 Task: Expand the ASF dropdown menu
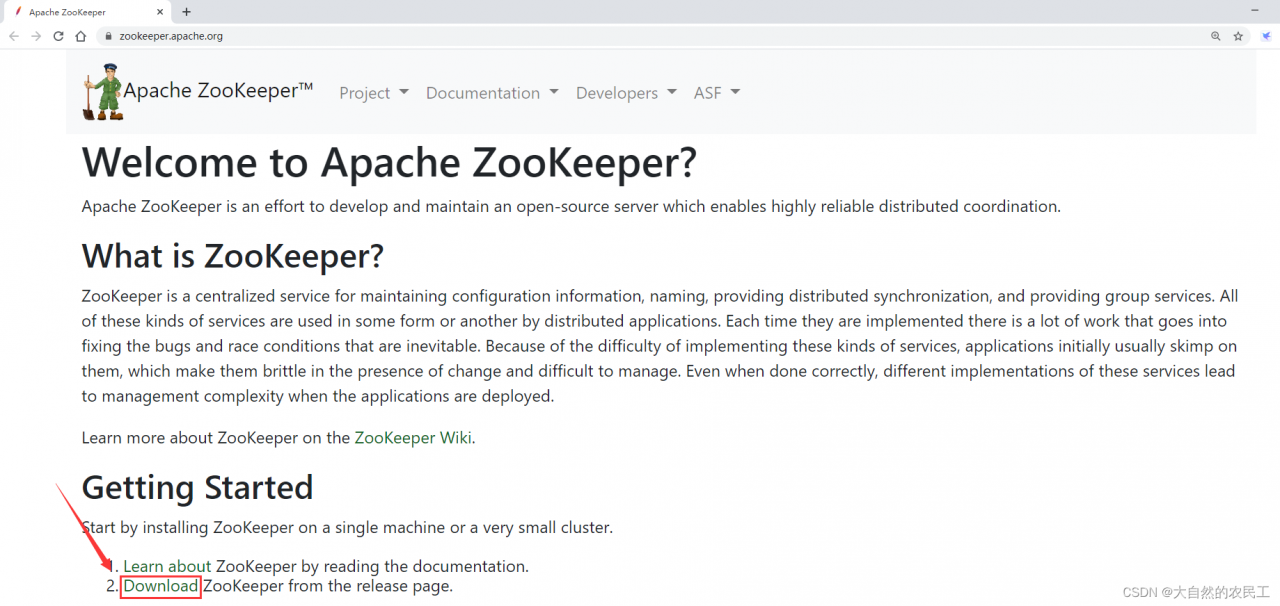717,93
